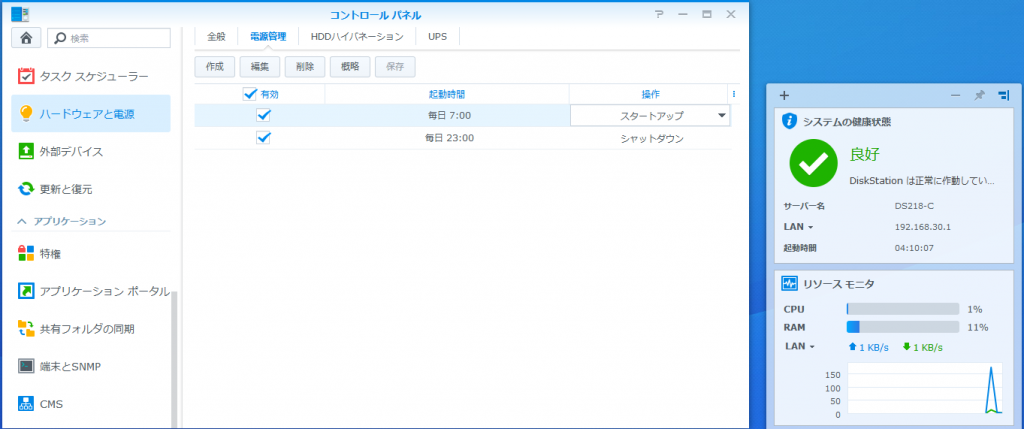Screen dimensions: 1024x429
Task: Click the 概略 button
Action: [x=350, y=67]
